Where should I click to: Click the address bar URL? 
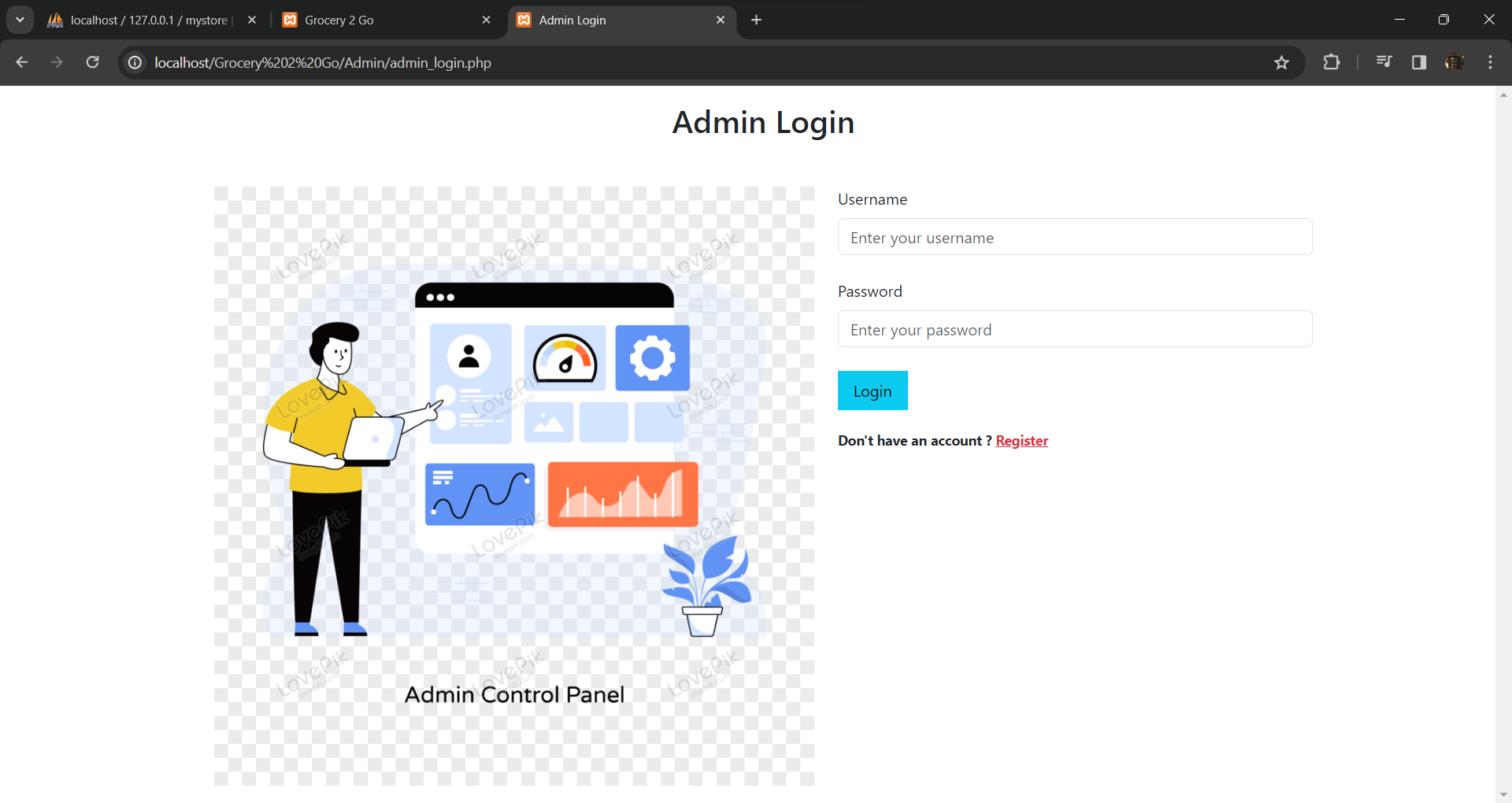point(323,63)
